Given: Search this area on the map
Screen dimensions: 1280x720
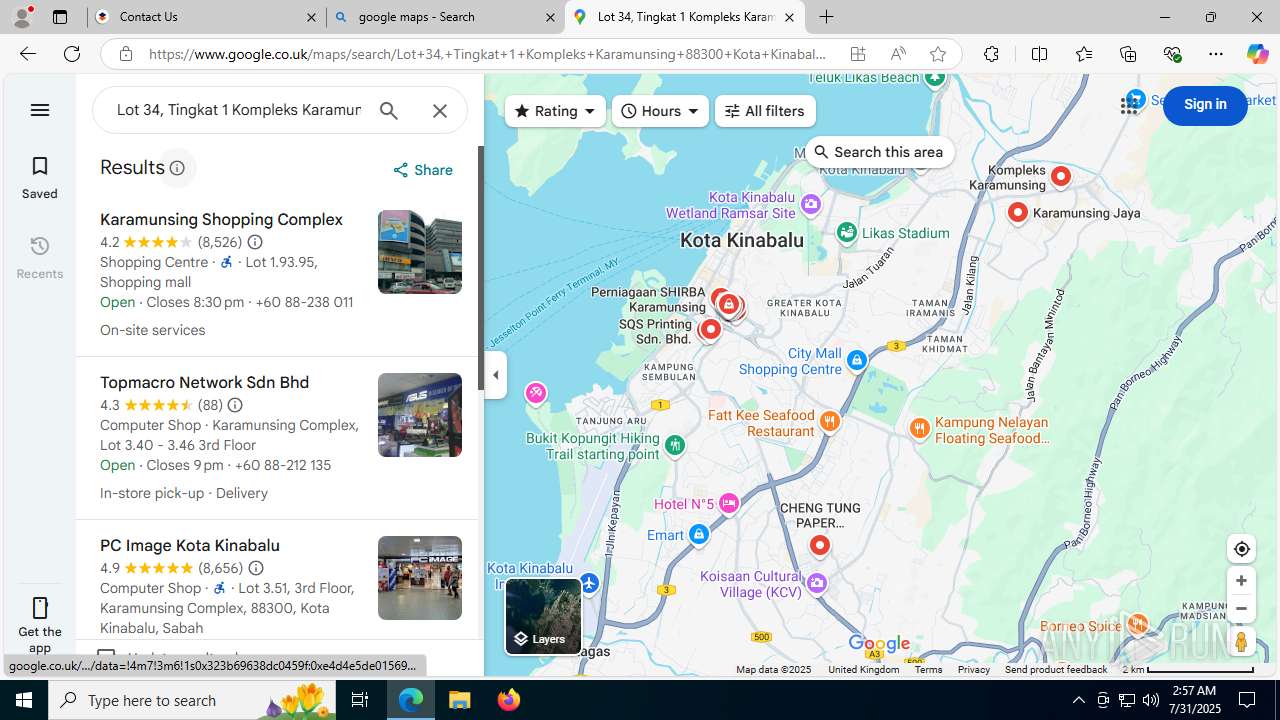Looking at the screenshot, I should pos(879,152).
